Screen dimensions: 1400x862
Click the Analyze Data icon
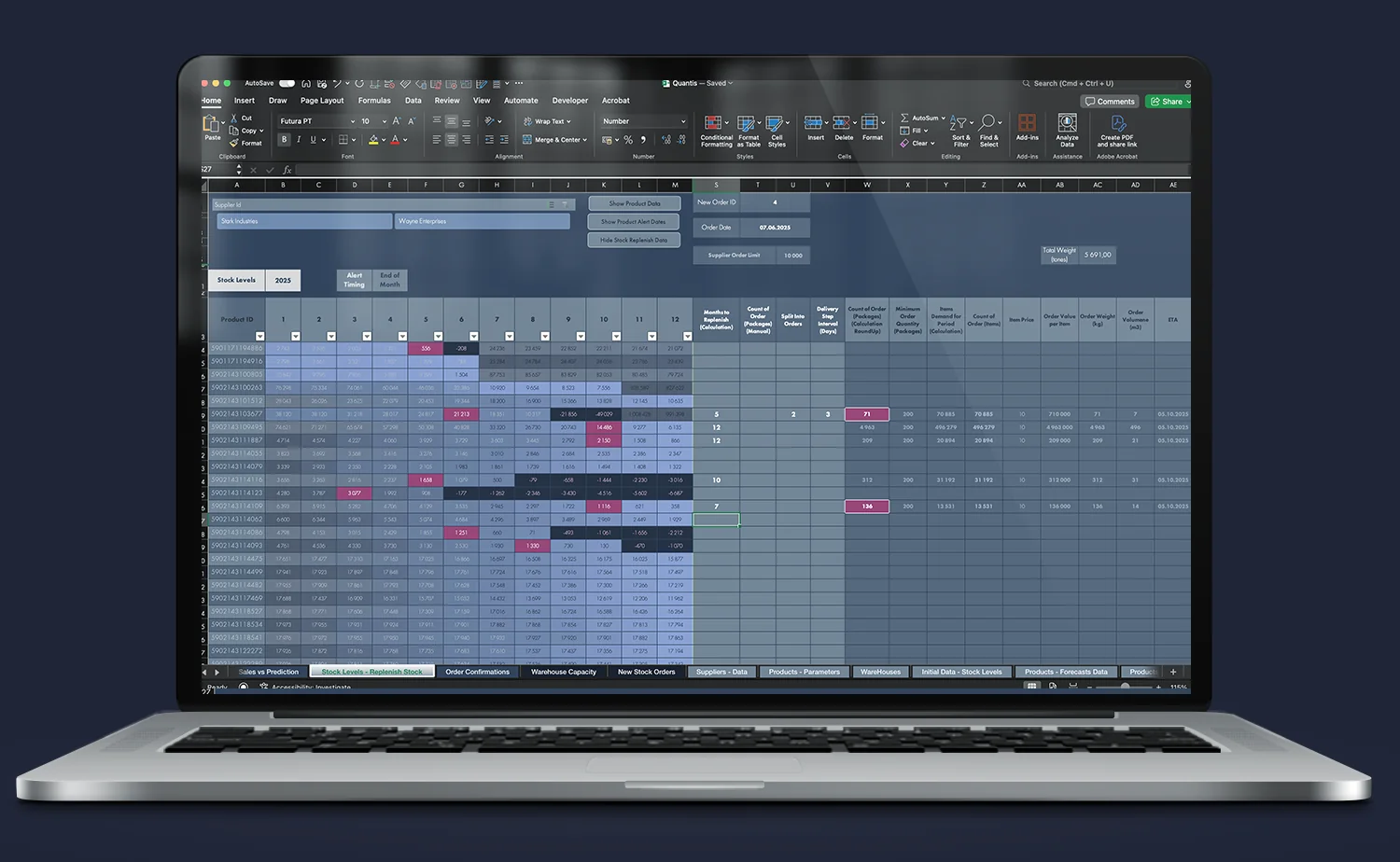coord(1067,123)
